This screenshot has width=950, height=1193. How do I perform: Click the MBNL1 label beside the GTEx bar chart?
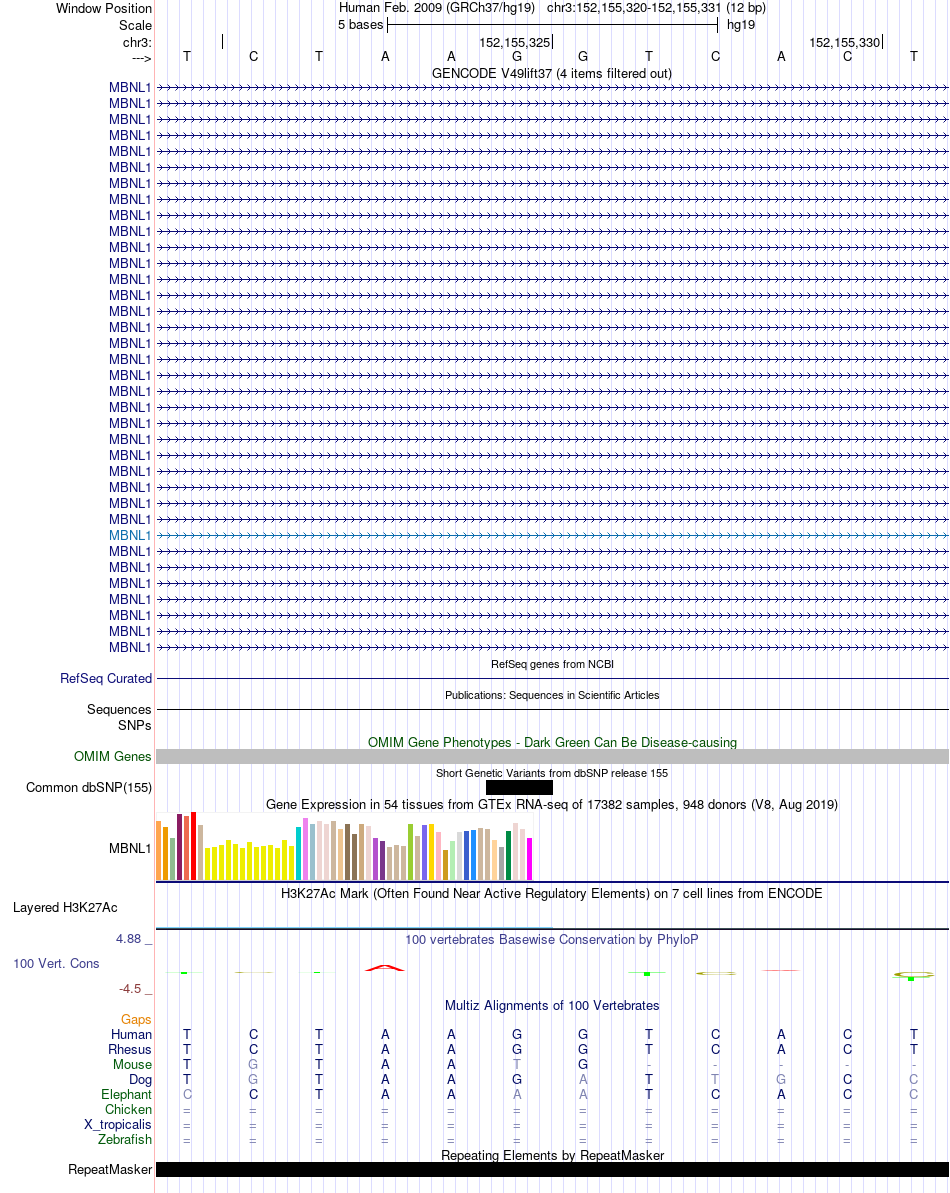[130, 848]
